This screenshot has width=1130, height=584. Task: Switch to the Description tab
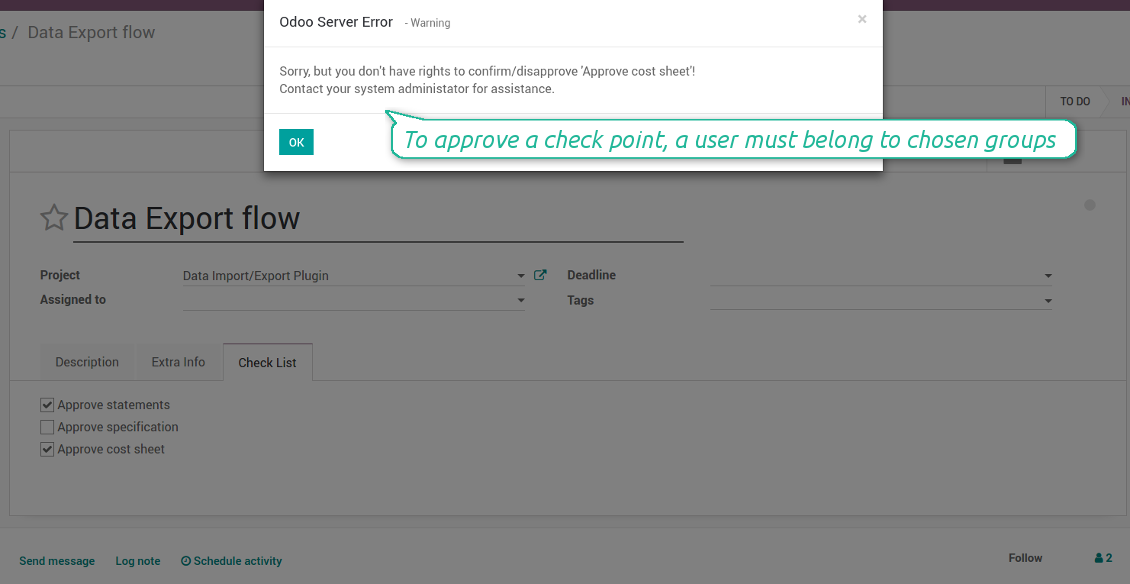point(87,362)
